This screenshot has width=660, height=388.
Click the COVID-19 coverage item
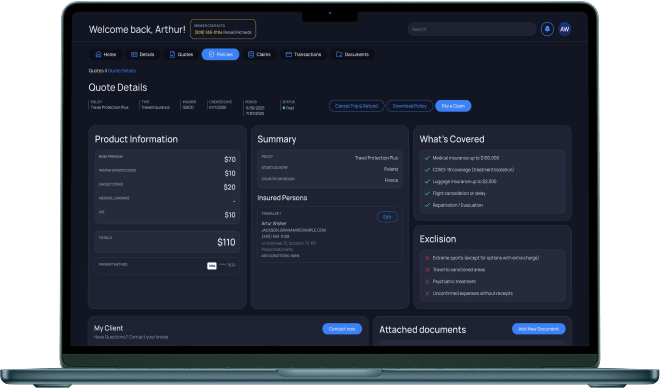[x=473, y=170]
